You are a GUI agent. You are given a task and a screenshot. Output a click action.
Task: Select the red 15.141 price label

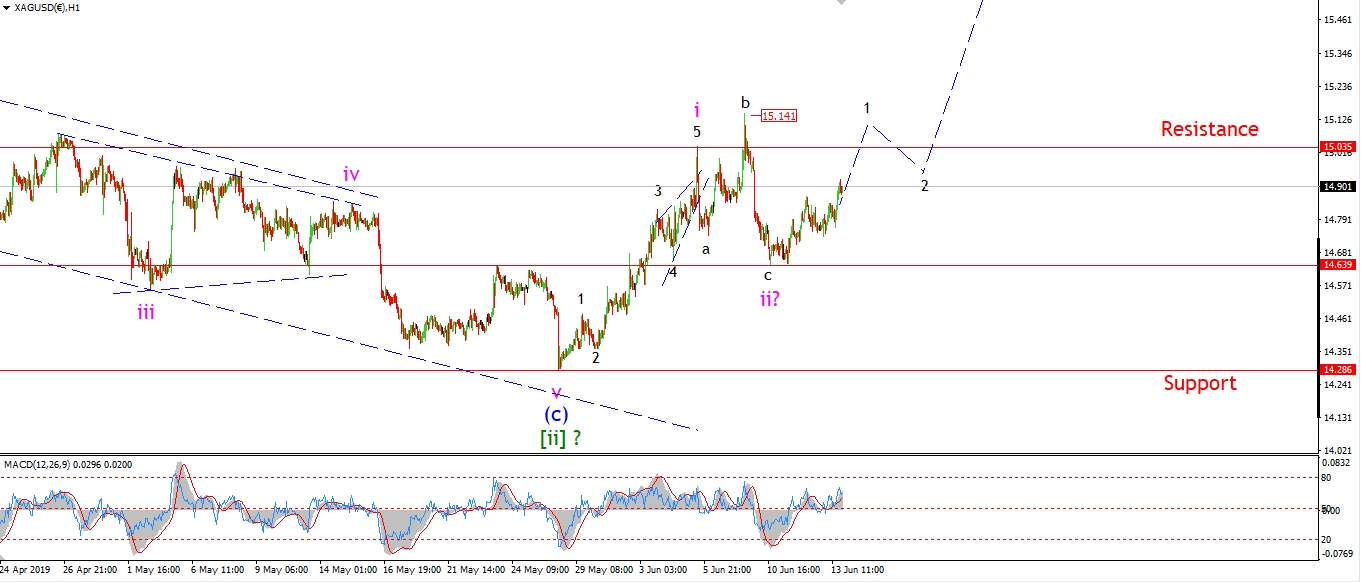tap(778, 116)
